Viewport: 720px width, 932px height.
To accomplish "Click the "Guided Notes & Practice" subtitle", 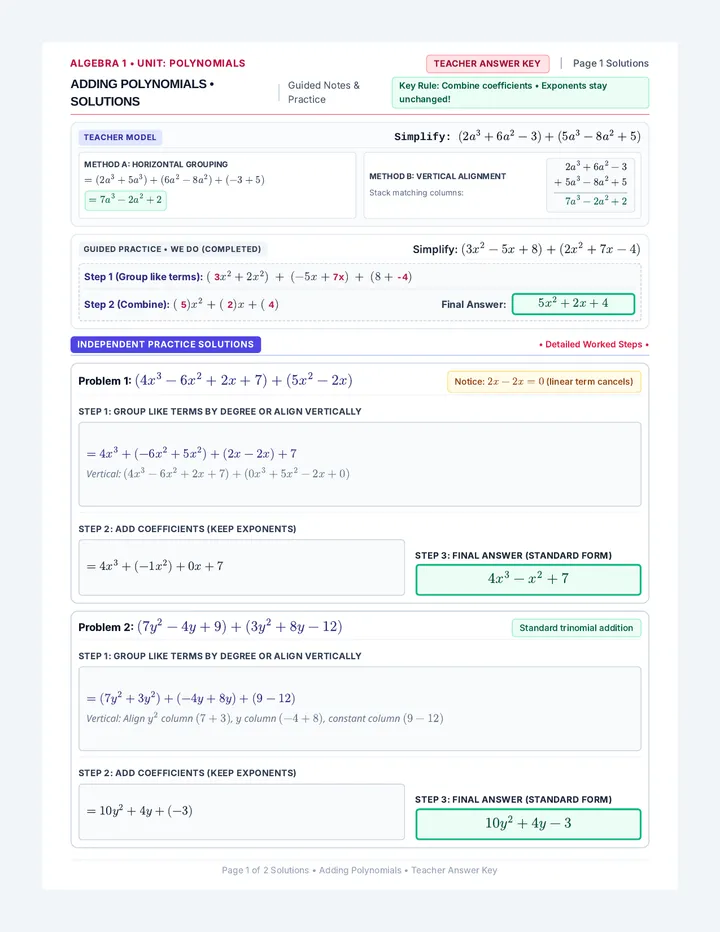I will [324, 93].
